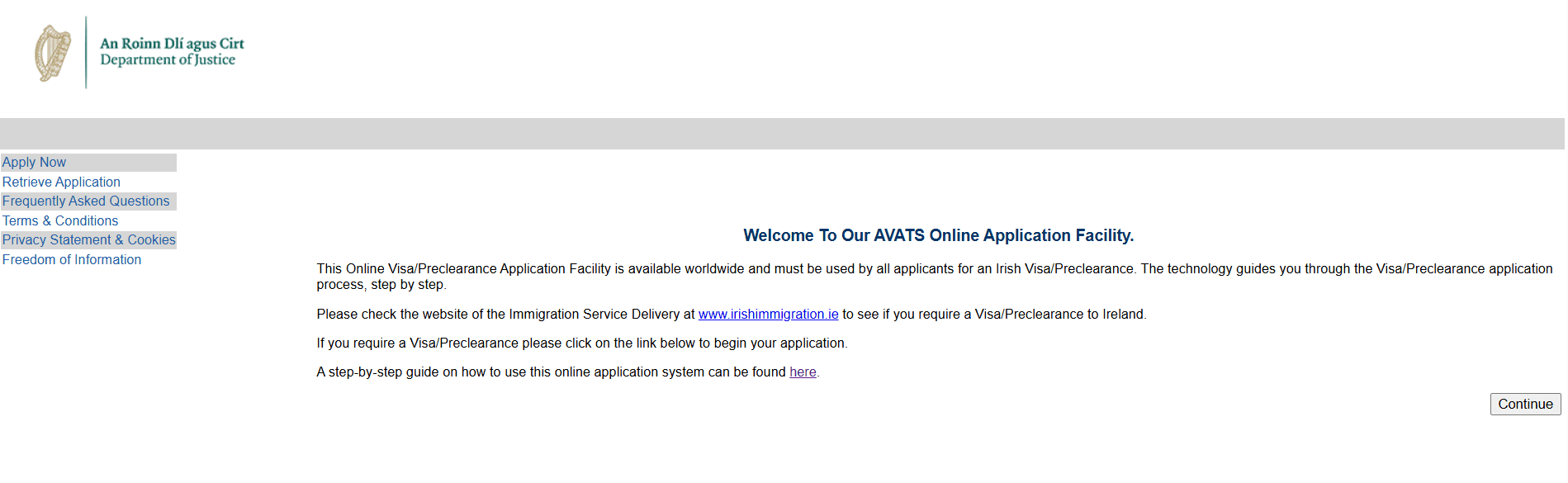Open the Apply Now menu item
Screen dimensions: 1568x483
pos(34,163)
